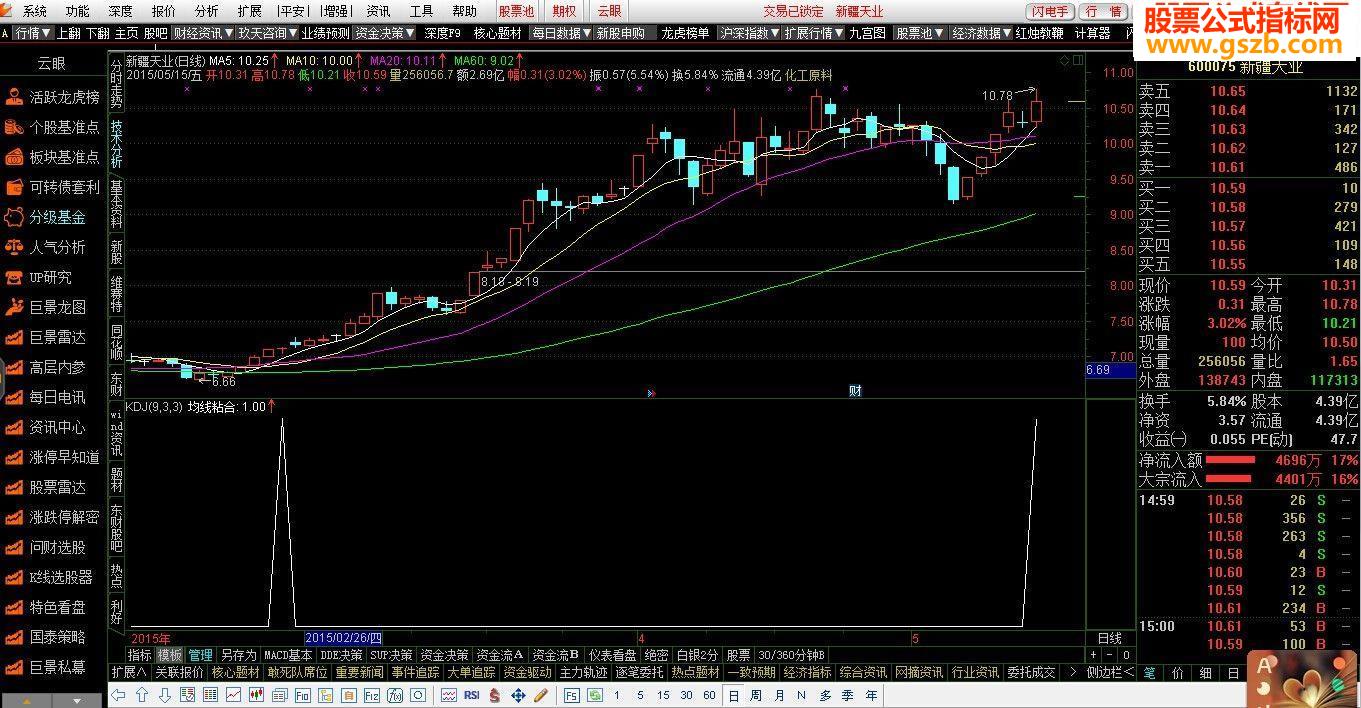Open the 扩展行情 dropdown
The width and height of the screenshot is (1361, 708).
click(813, 33)
